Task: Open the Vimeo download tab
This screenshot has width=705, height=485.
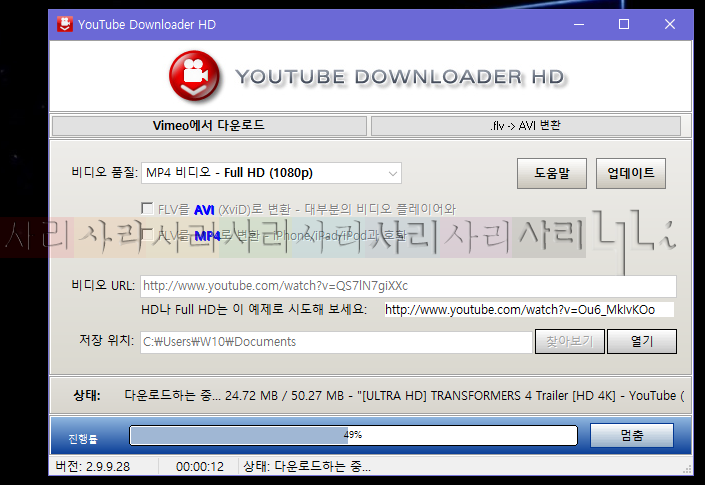Action: (x=209, y=125)
